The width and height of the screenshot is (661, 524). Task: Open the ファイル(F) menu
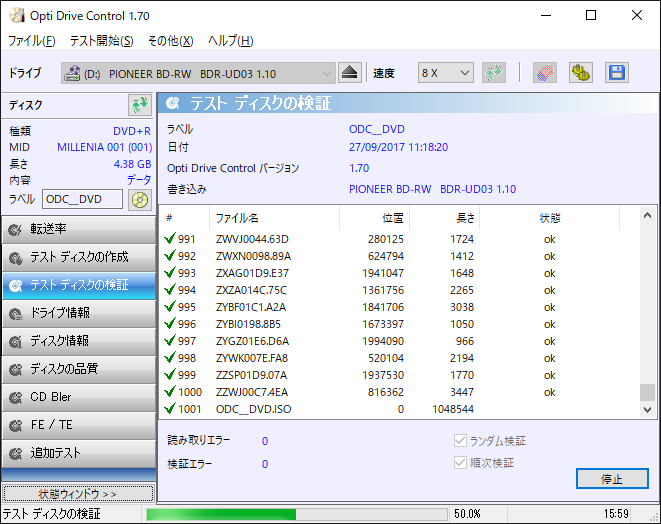click(x=32, y=41)
